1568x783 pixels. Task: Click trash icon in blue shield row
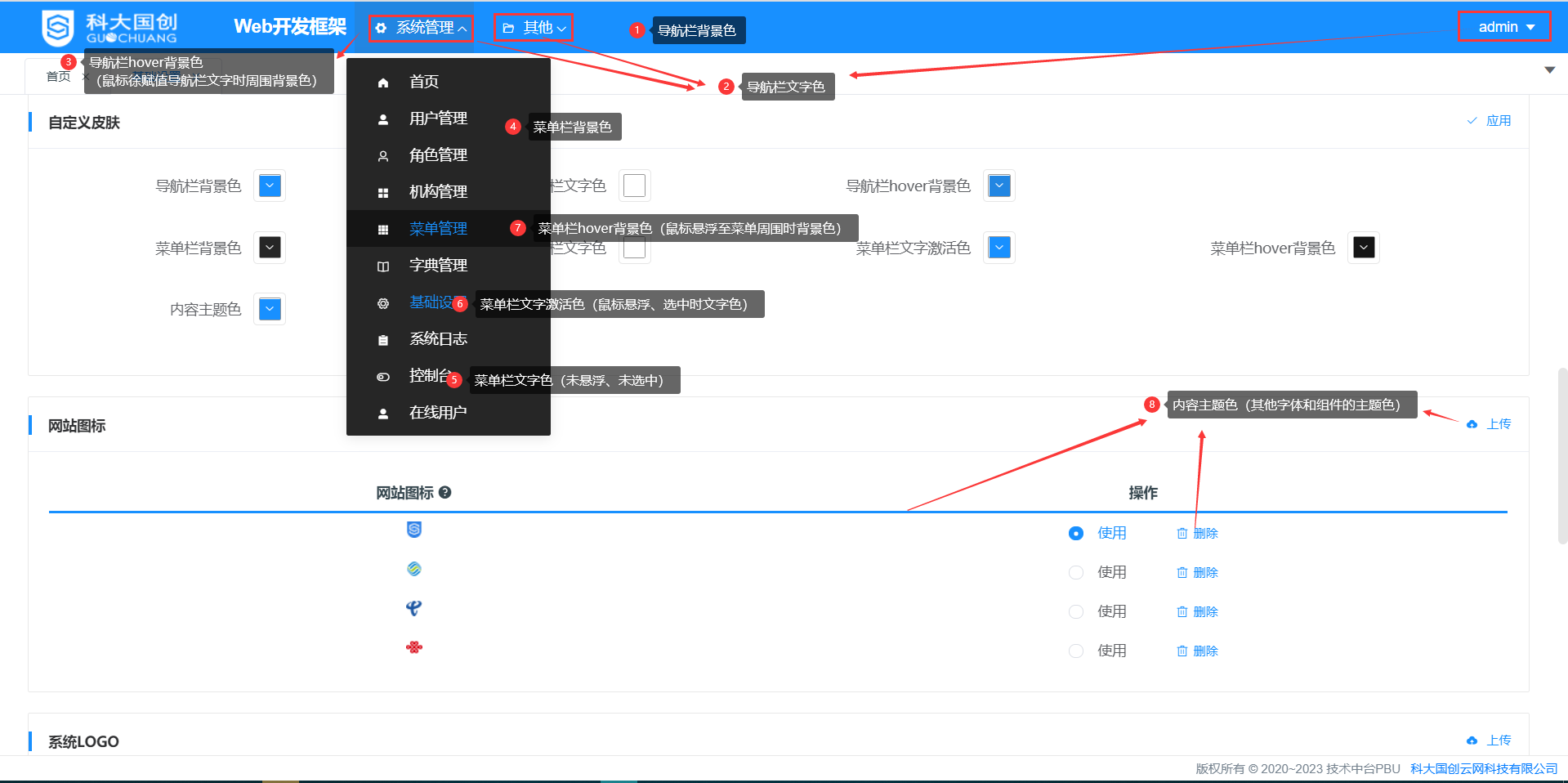(x=1182, y=533)
